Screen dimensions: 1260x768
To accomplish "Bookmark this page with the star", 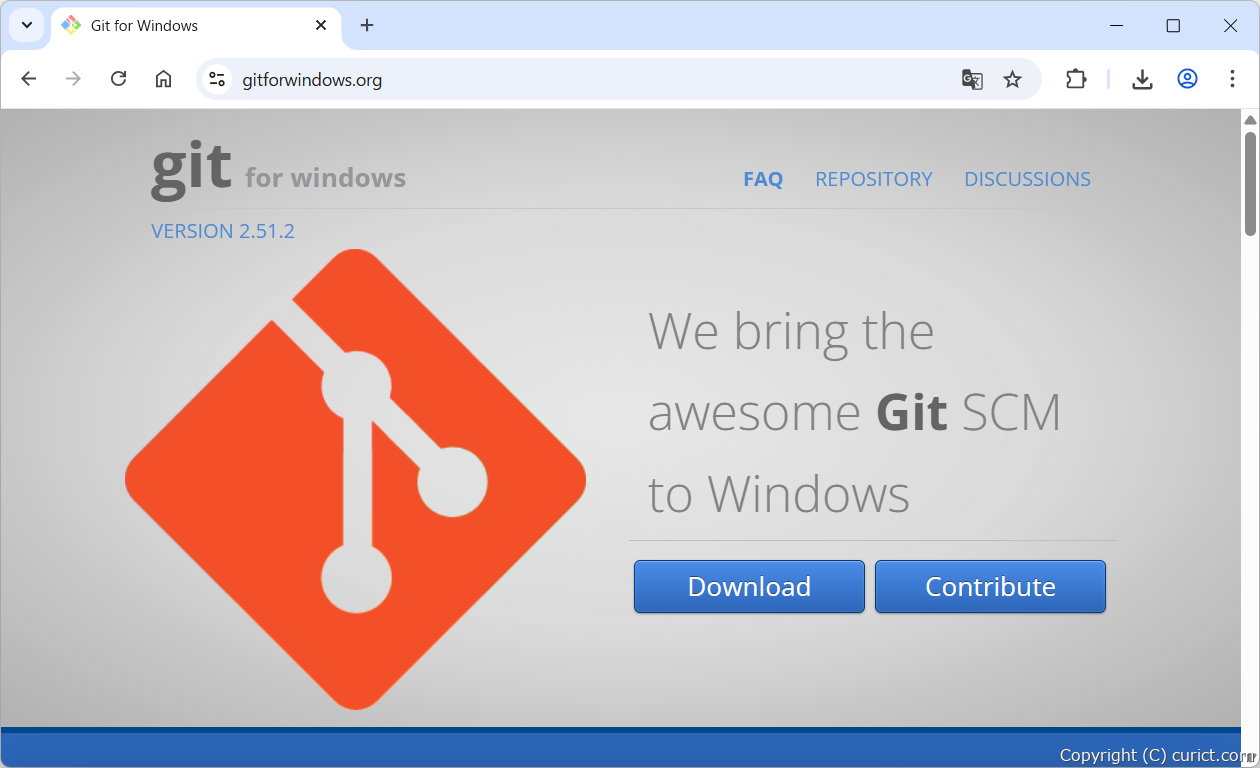I will click(x=1012, y=79).
